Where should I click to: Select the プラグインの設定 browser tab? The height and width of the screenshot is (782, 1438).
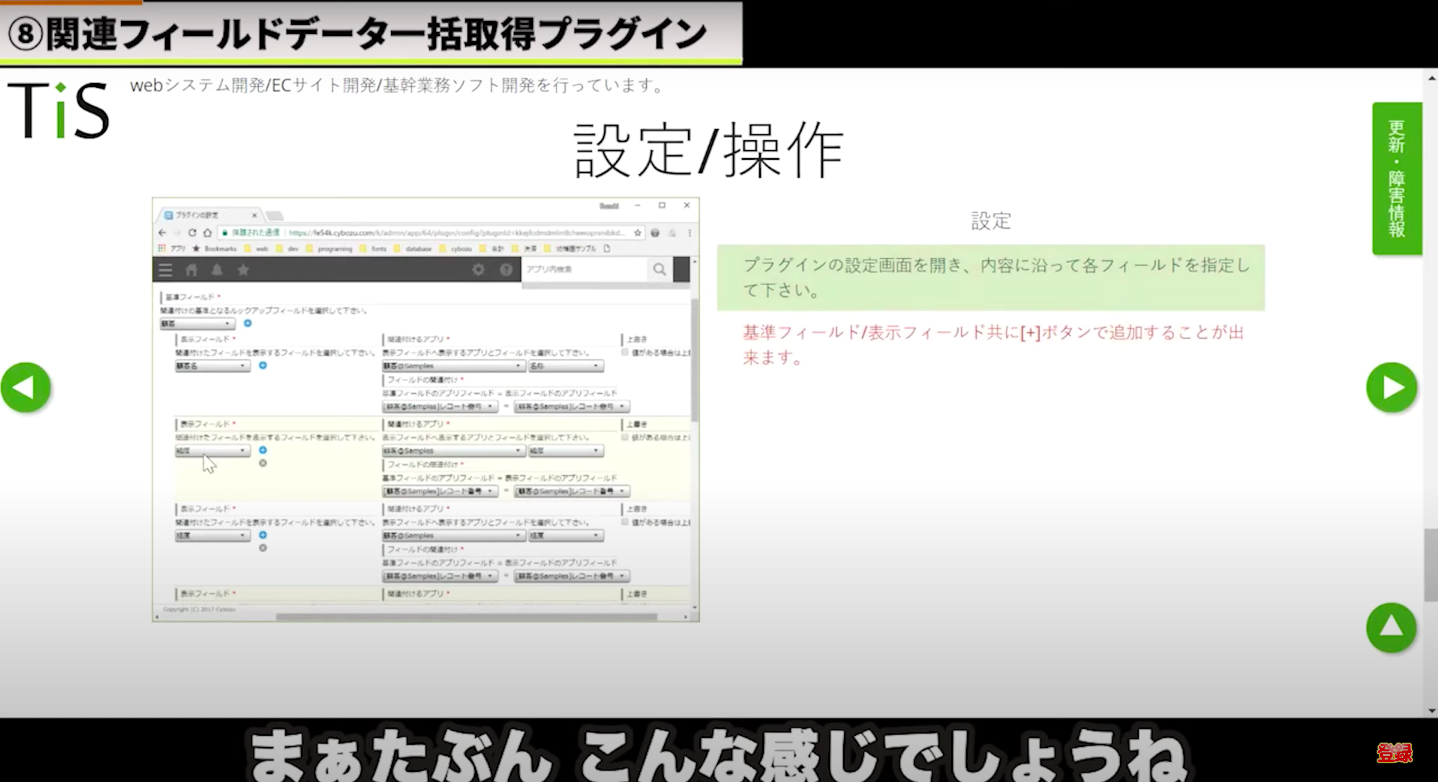click(x=210, y=215)
